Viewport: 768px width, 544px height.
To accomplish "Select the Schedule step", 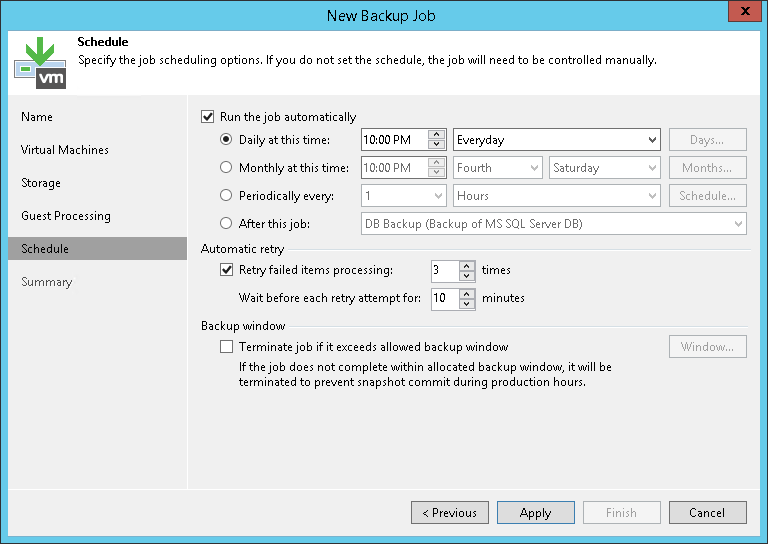I will pyautogui.click(x=97, y=248).
